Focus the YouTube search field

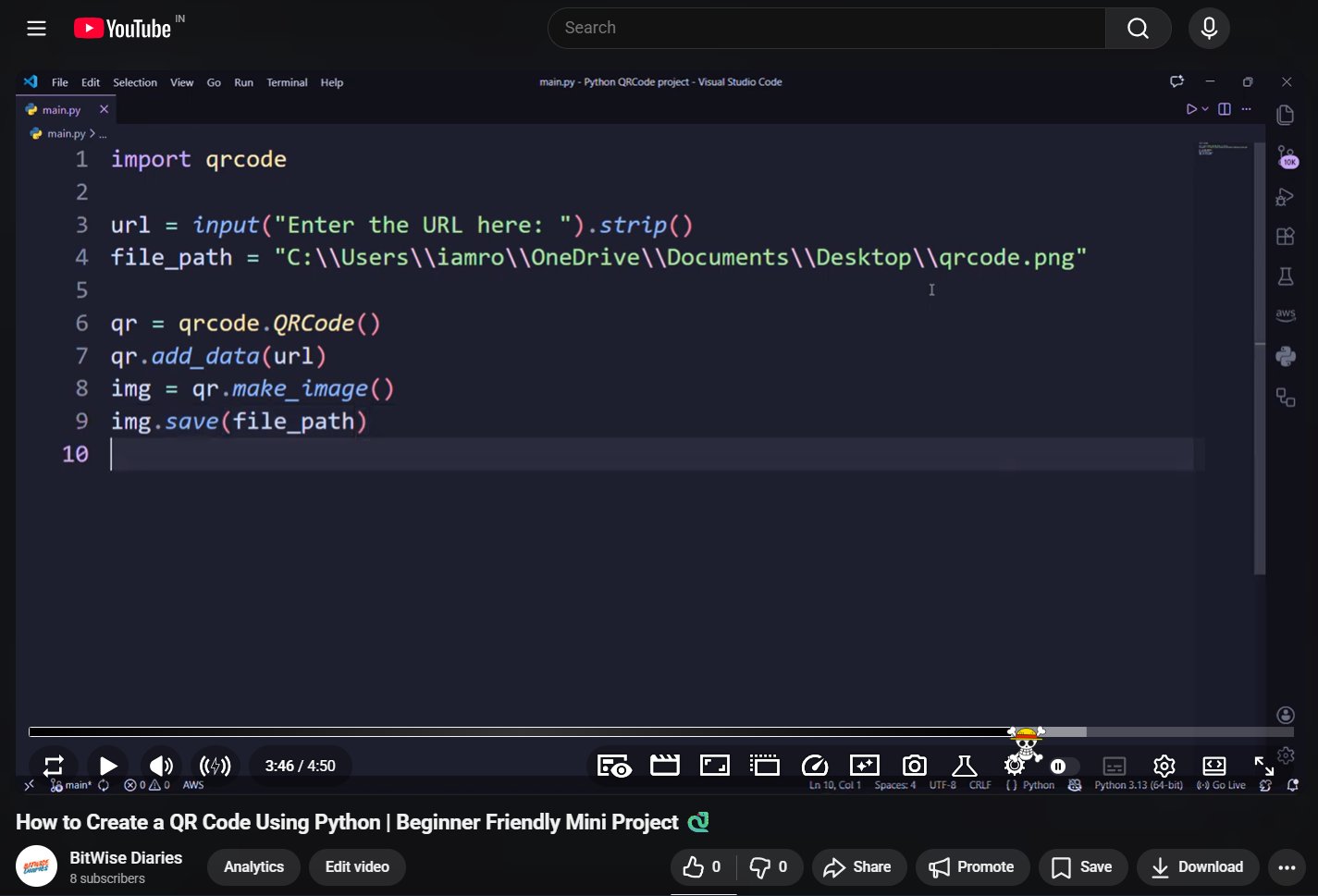click(x=825, y=29)
